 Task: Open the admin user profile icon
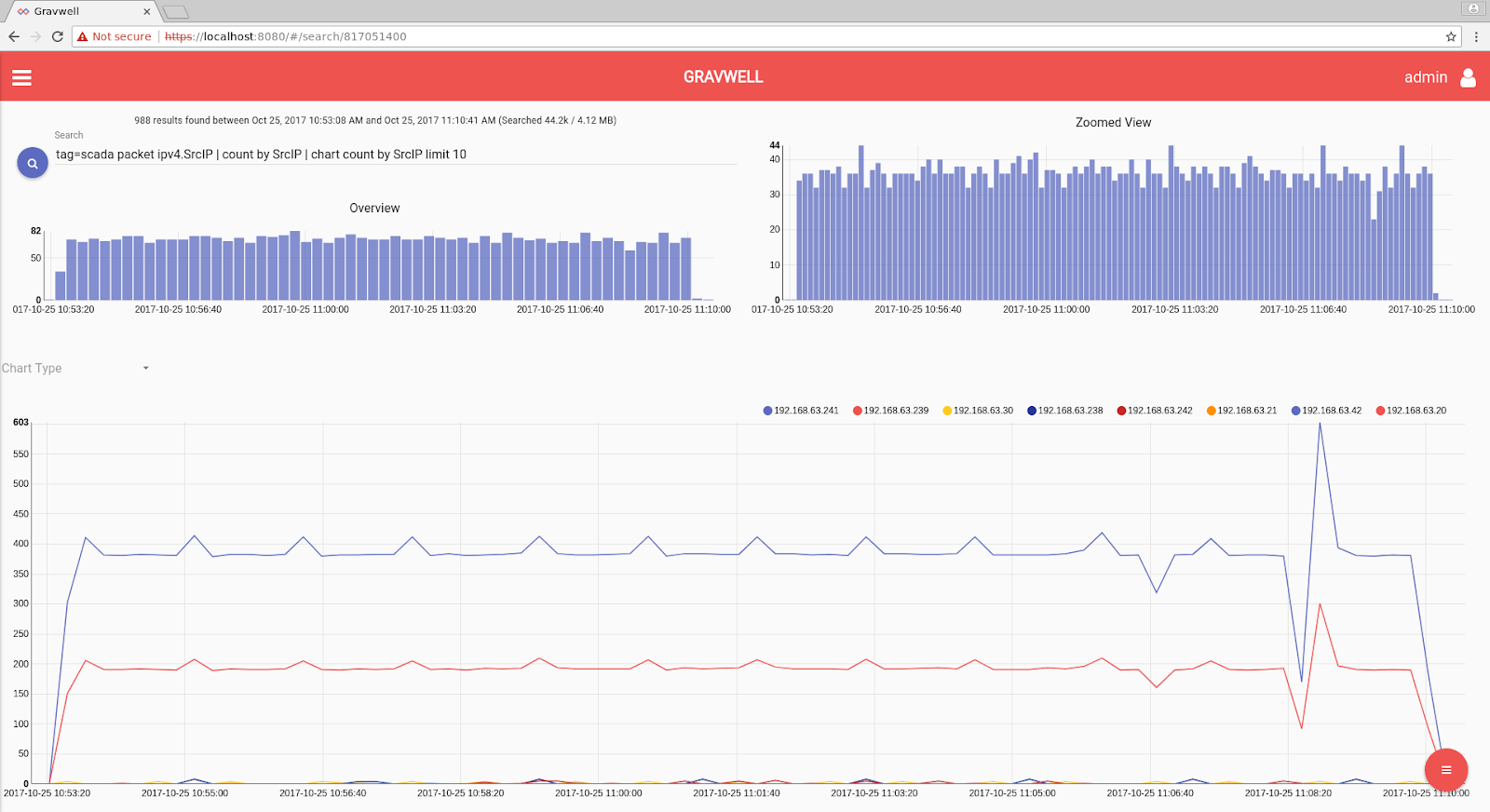pos(1468,77)
